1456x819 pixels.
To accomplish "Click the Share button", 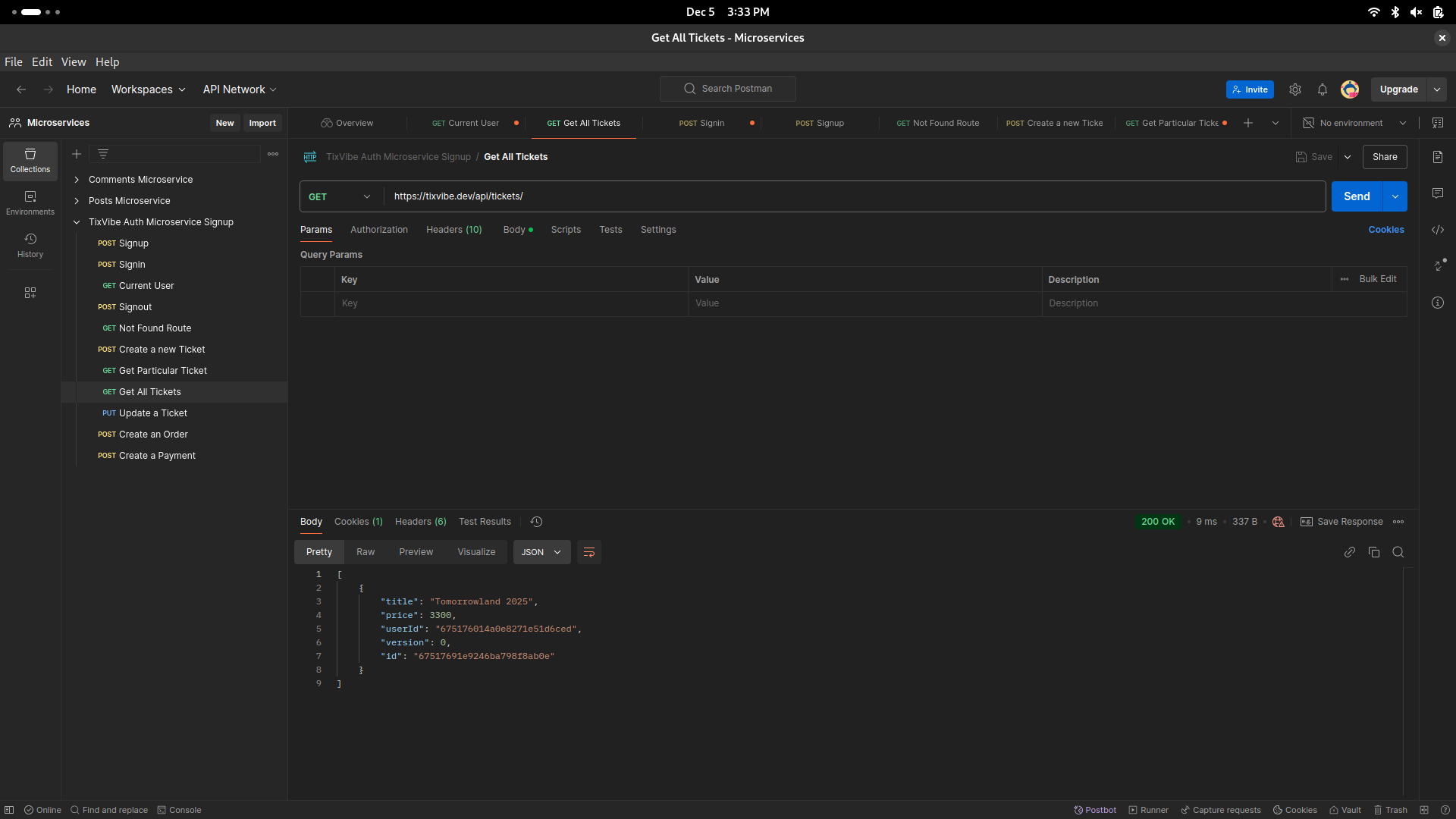I will click(1385, 157).
